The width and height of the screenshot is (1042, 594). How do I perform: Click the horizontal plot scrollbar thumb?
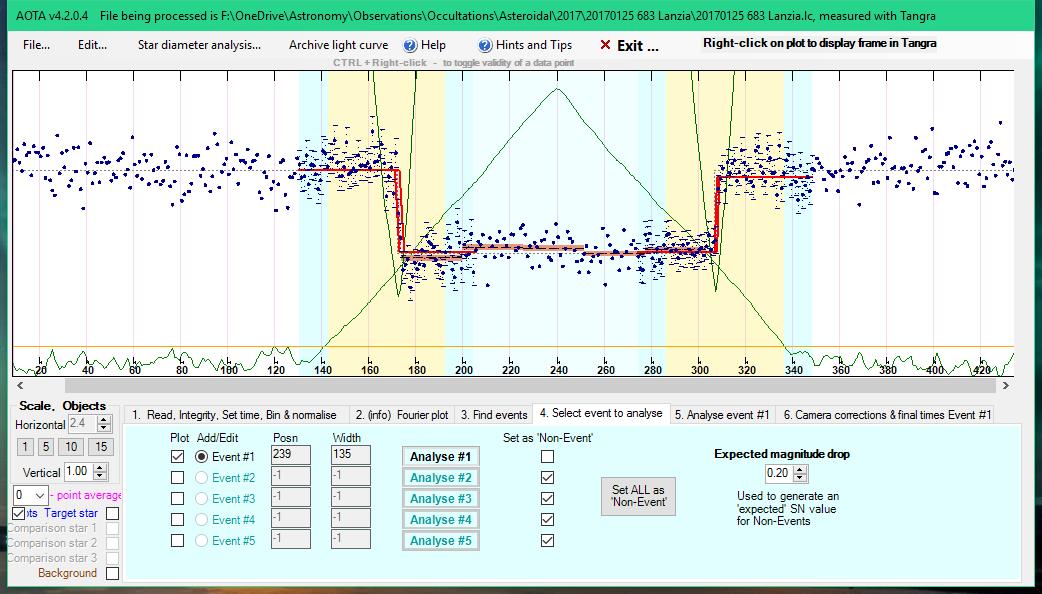coord(530,385)
